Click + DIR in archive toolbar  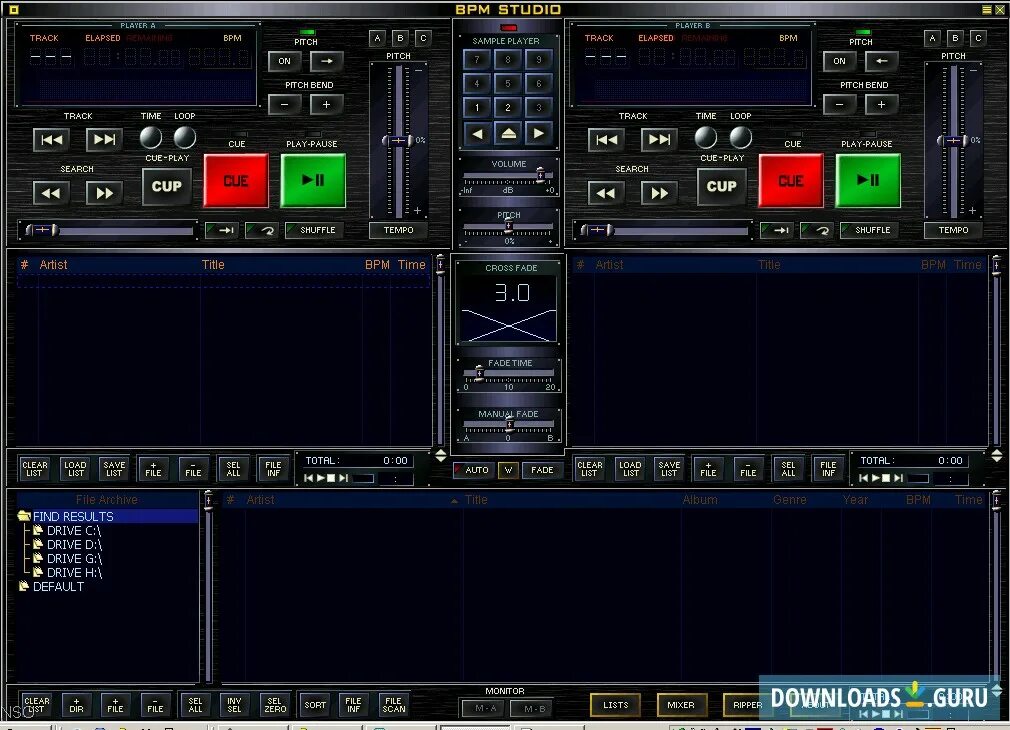point(76,705)
